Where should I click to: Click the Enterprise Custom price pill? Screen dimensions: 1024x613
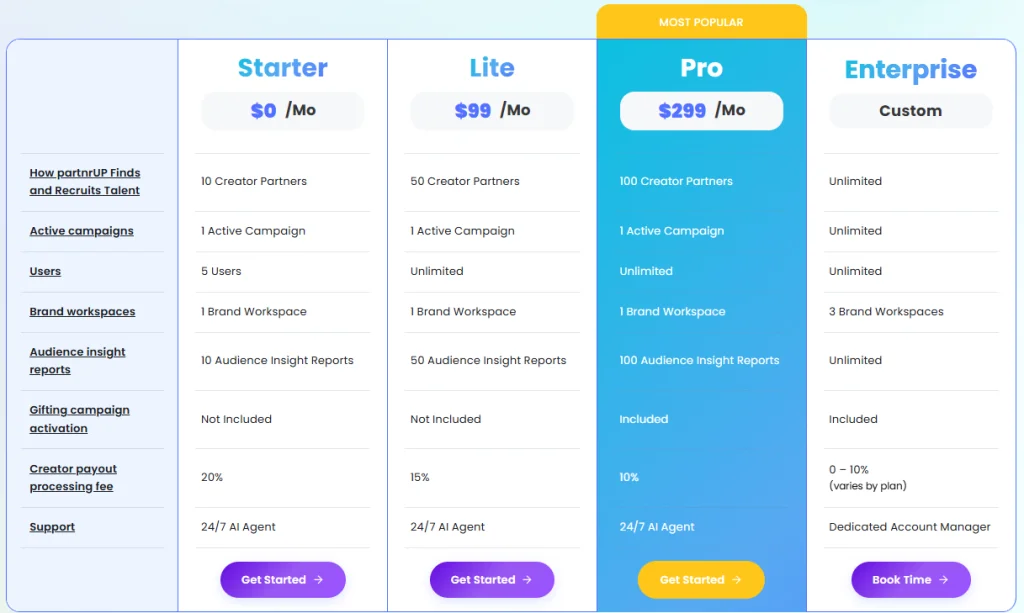coord(910,111)
